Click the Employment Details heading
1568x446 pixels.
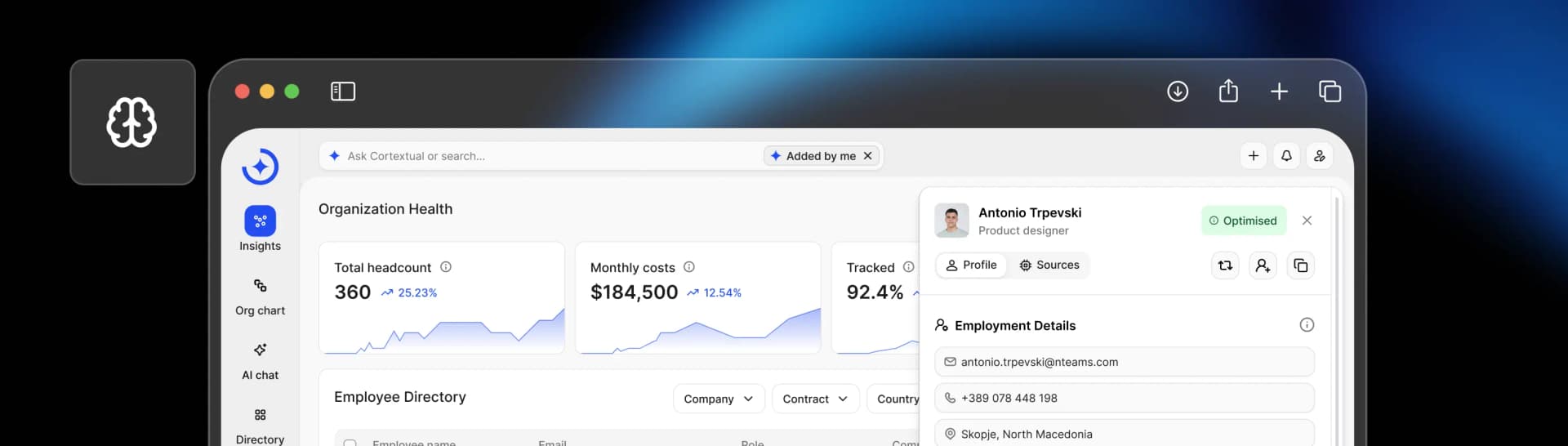pyautogui.click(x=1015, y=325)
